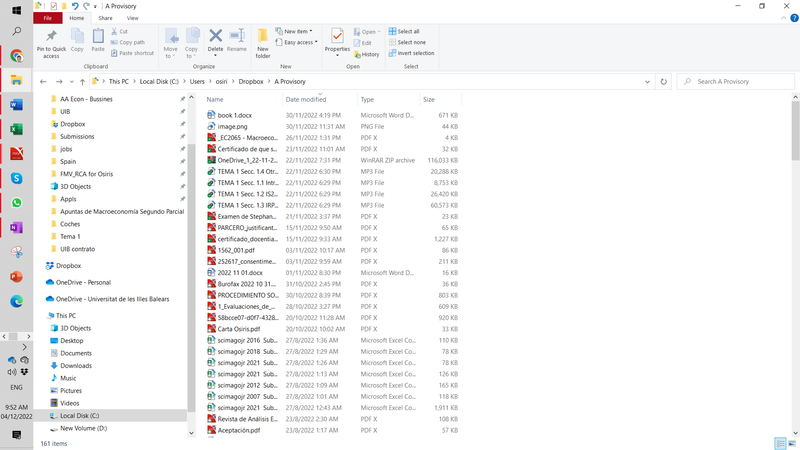The height and width of the screenshot is (450, 800).
Task: Click the red Delete icon
Action: click(x=215, y=38)
